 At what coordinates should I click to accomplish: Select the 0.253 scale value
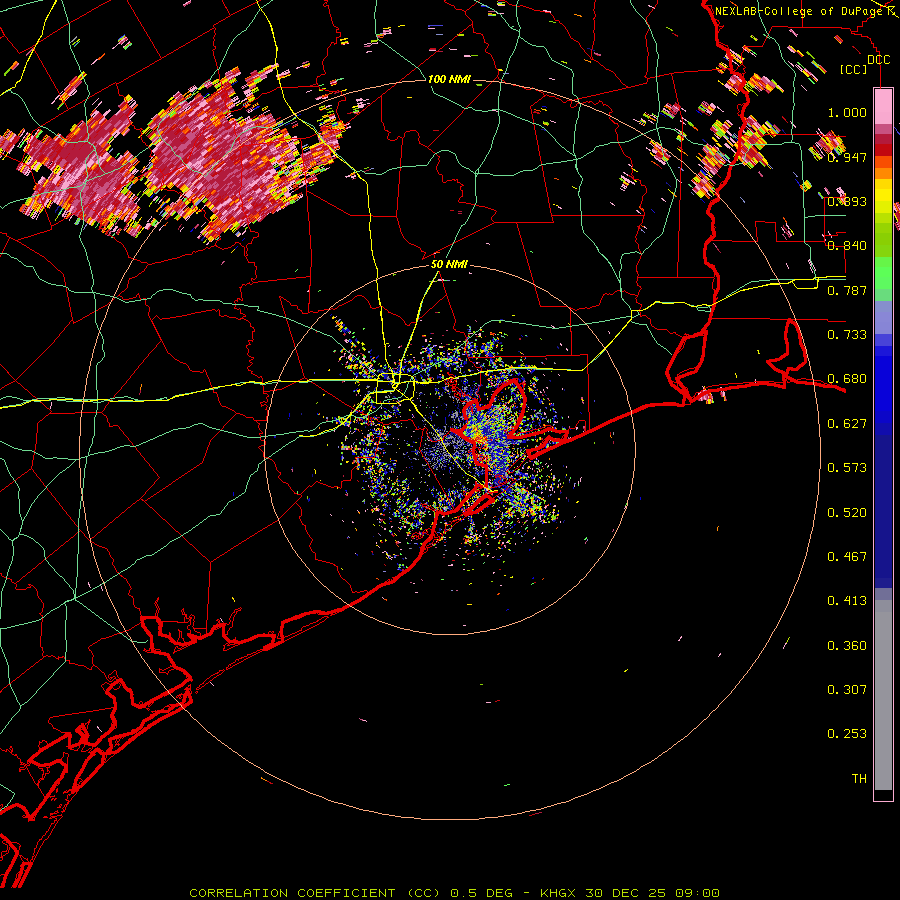pos(847,734)
